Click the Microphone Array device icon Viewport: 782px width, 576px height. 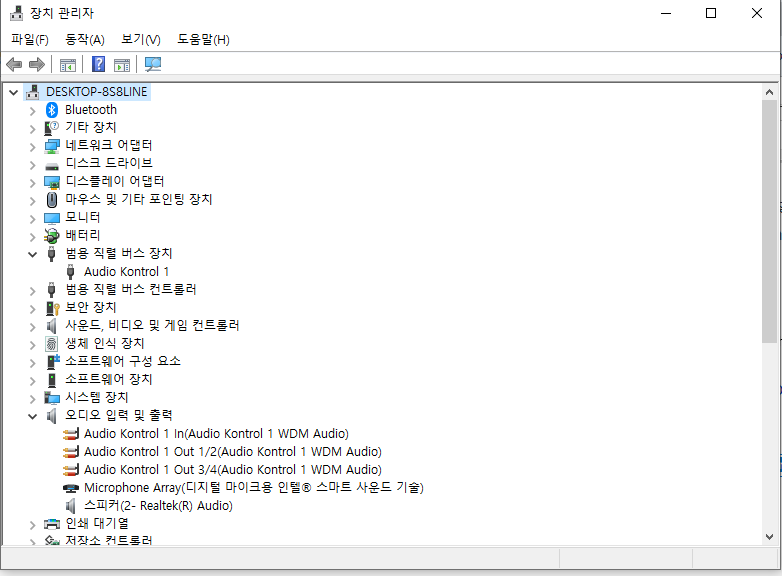coord(71,488)
